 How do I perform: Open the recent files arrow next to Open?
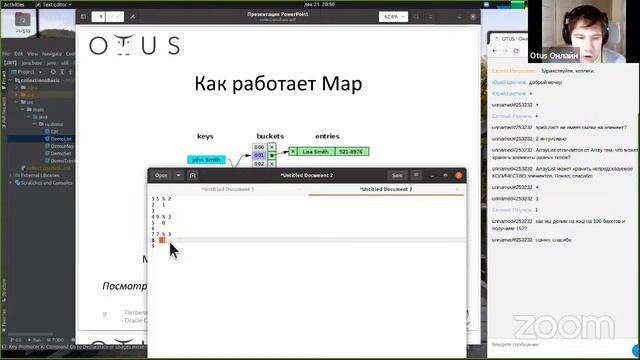point(178,175)
